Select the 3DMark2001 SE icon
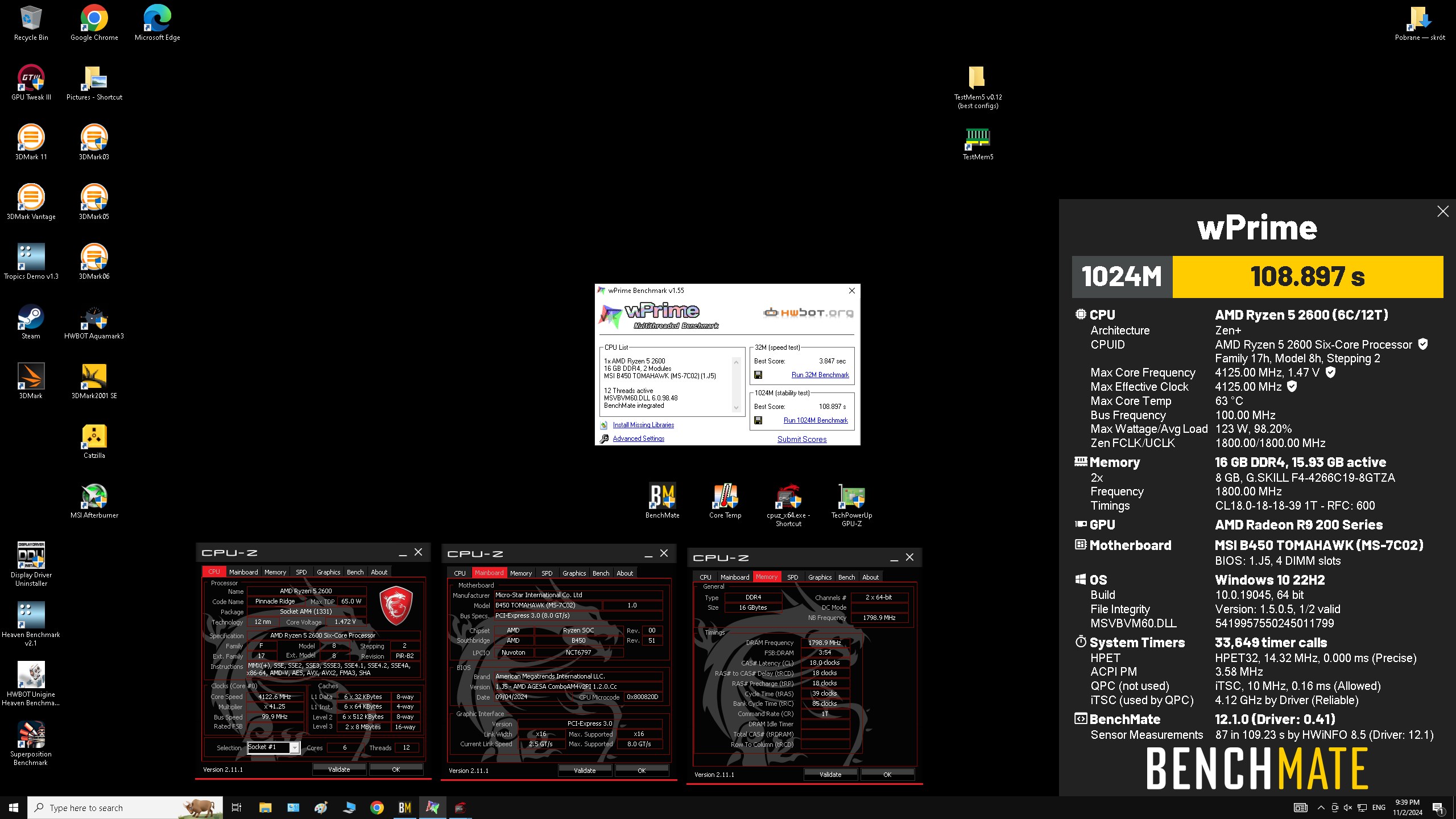1456x819 pixels. tap(94, 381)
